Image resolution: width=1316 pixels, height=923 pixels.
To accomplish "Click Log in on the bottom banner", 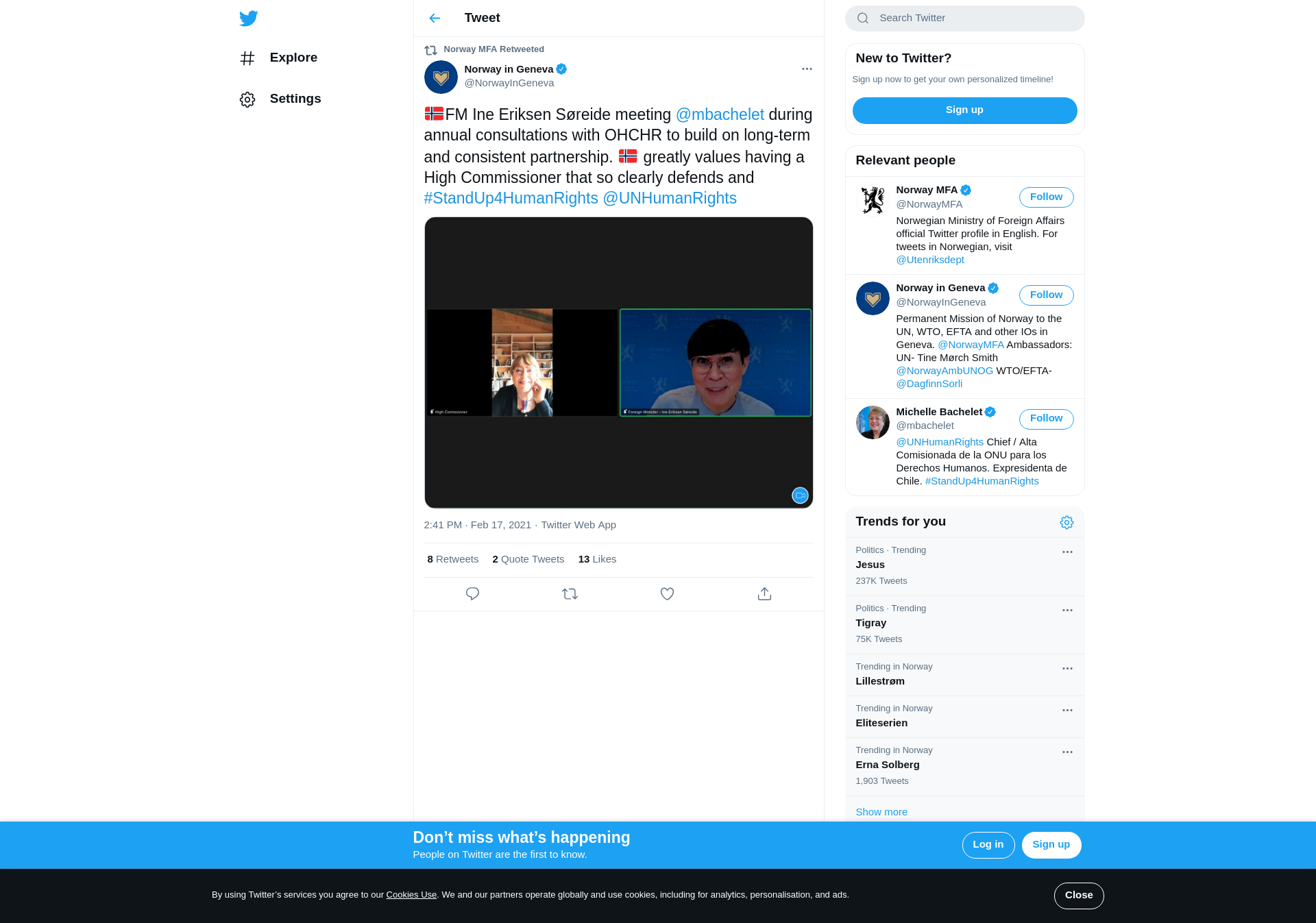I will coord(988,845).
